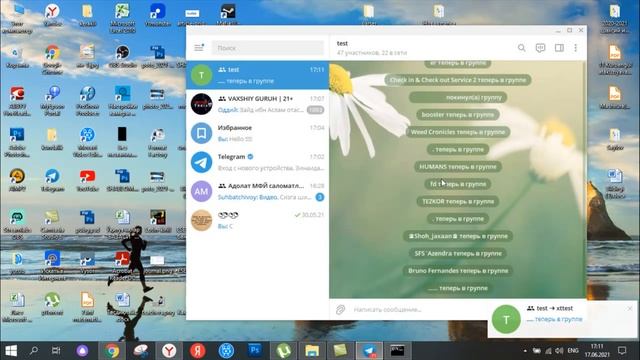640x360 pixels.
Task: Click 'HUMANS теперь в группе' service message
Action: pos(458,167)
